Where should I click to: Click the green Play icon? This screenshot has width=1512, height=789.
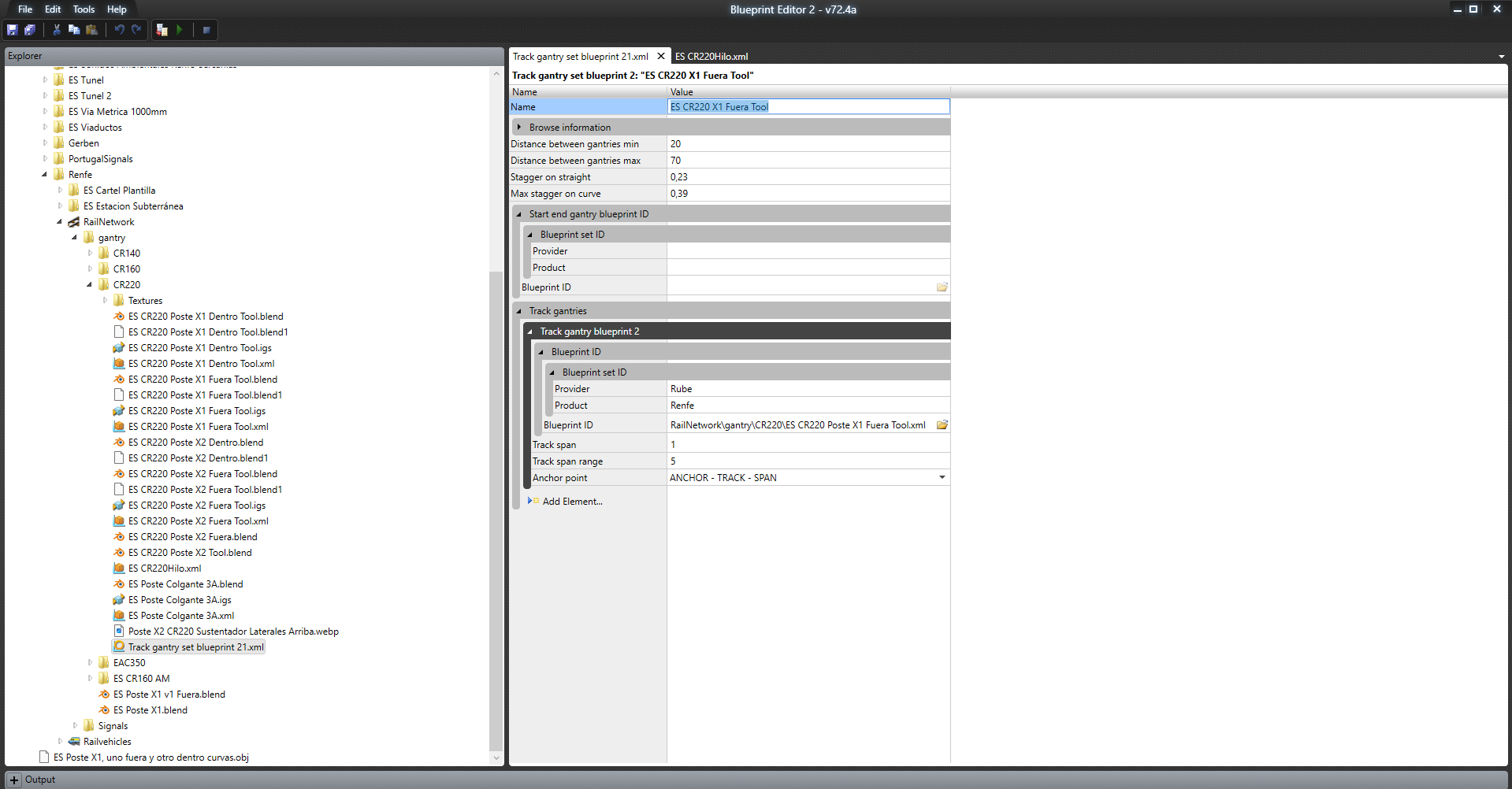(180, 30)
